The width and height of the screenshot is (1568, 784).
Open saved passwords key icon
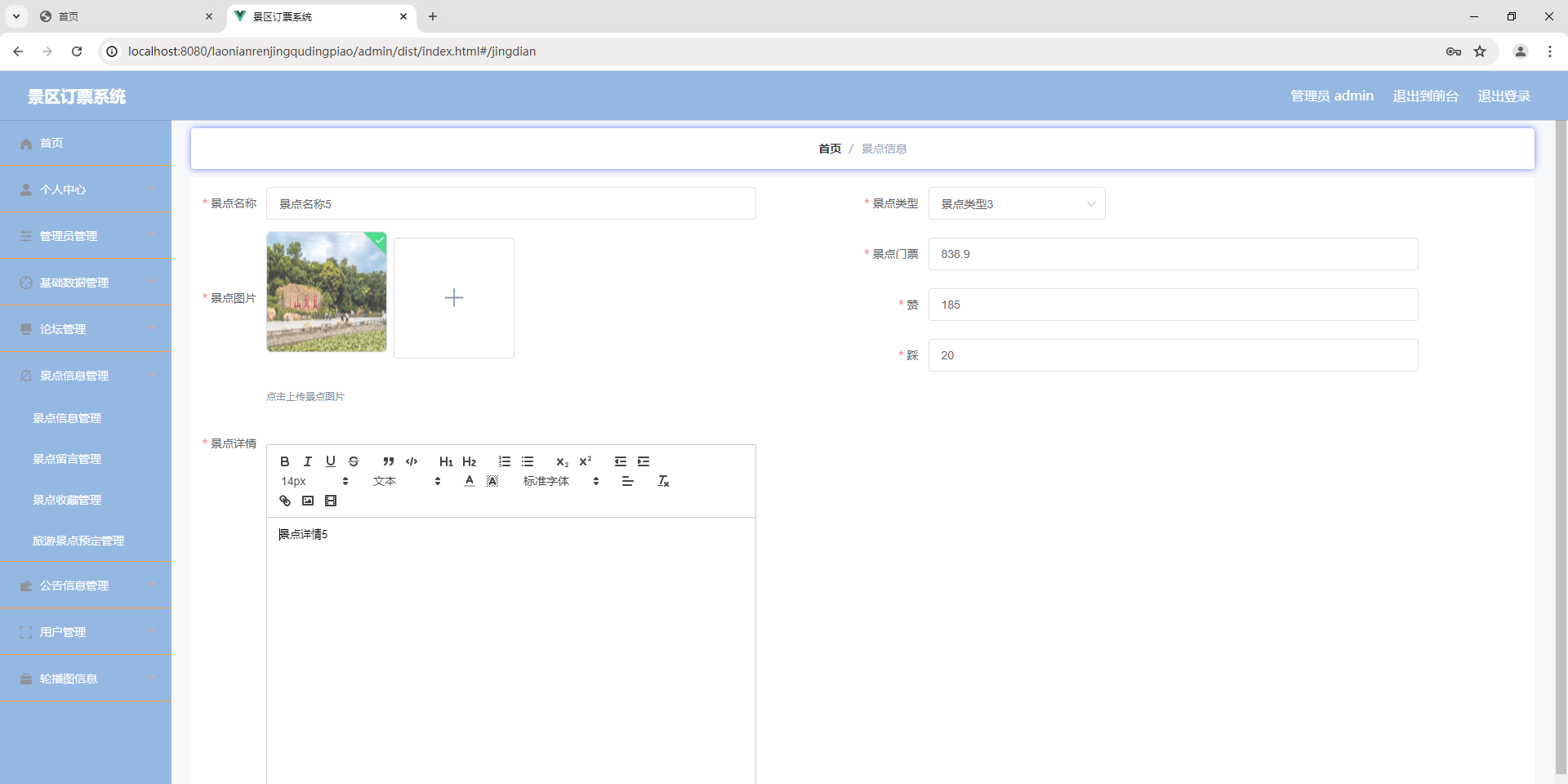[x=1454, y=51]
